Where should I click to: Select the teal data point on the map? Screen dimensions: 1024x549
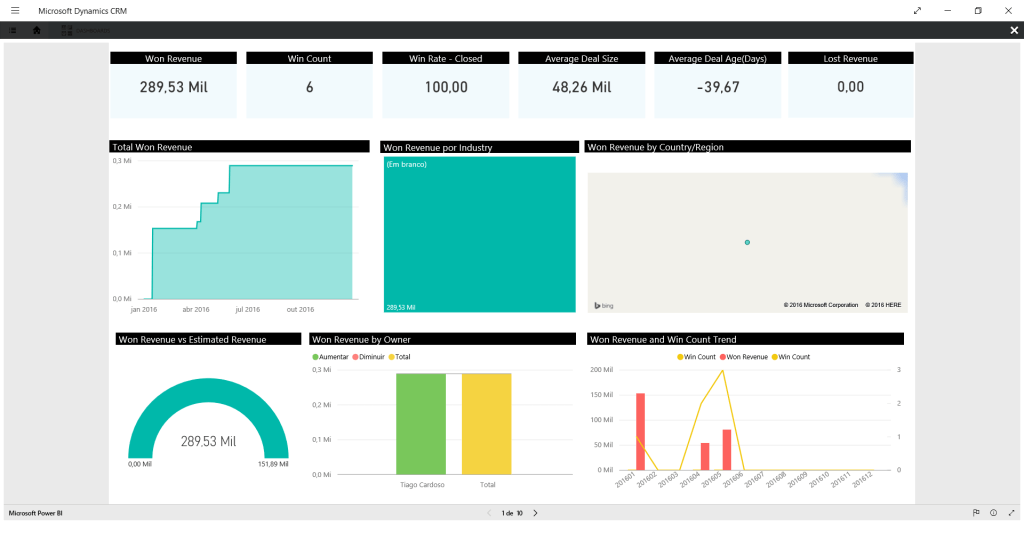coord(747,242)
